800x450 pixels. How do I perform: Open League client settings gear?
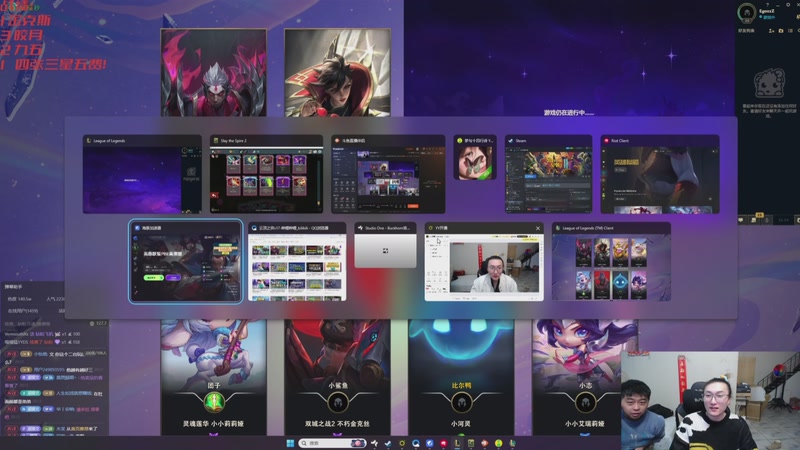[x=788, y=5]
